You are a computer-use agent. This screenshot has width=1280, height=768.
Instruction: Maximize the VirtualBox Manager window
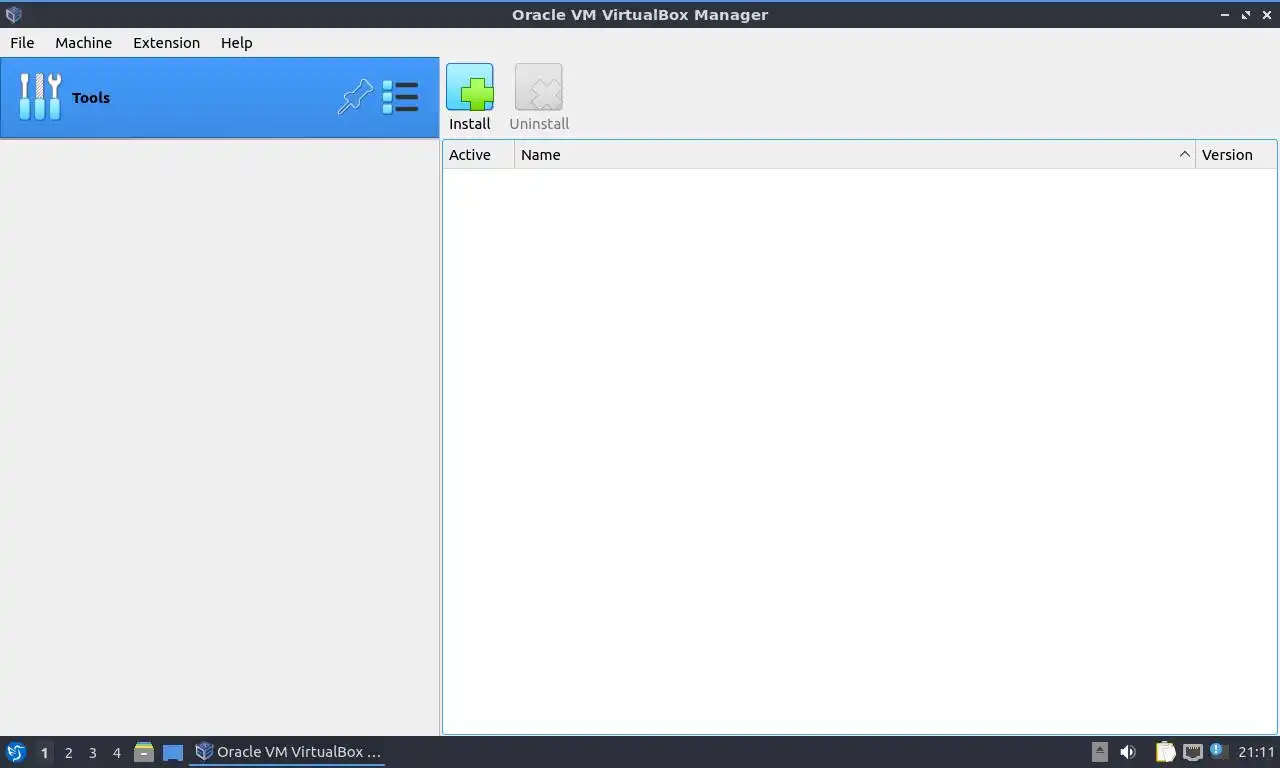[x=1246, y=15]
